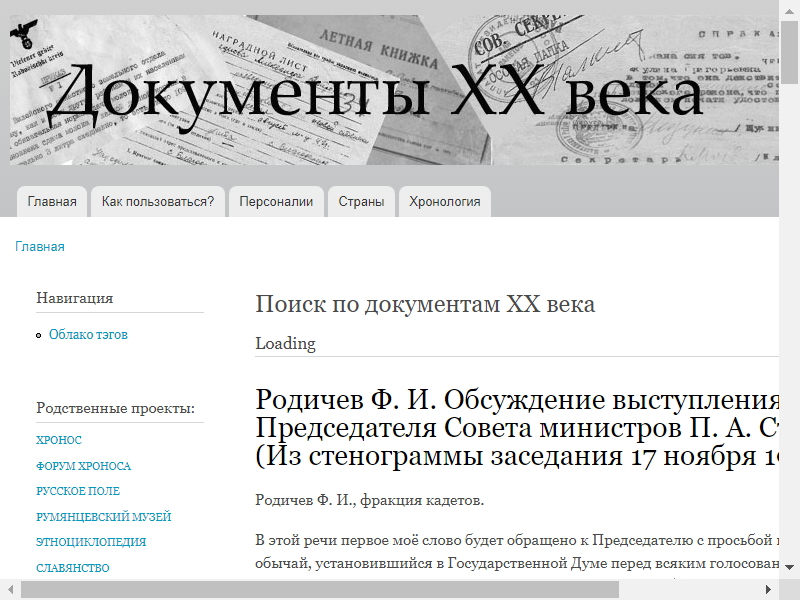This screenshot has height=600, width=800.
Task: Switch to the Как пользоваться? tab
Action: [x=158, y=201]
